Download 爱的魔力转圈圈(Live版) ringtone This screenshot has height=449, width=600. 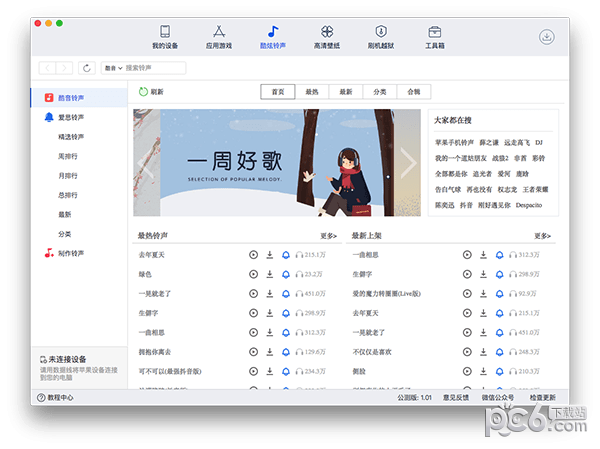[x=484, y=294]
